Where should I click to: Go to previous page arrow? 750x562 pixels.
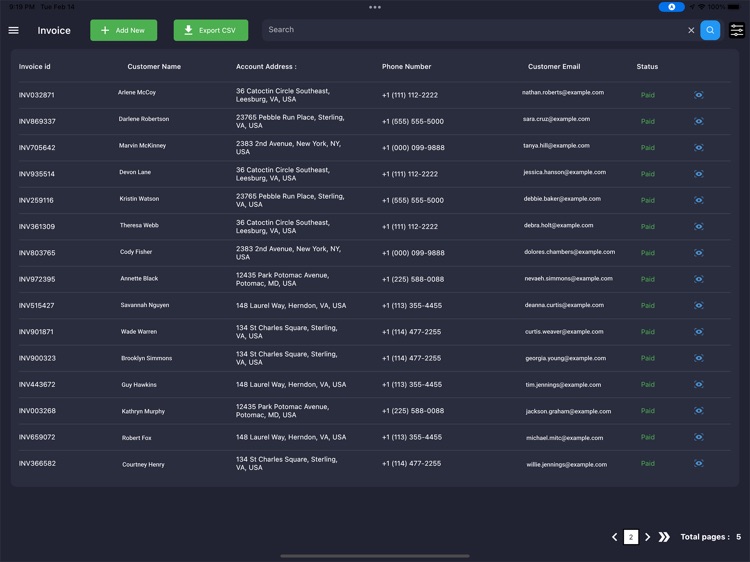click(x=615, y=537)
